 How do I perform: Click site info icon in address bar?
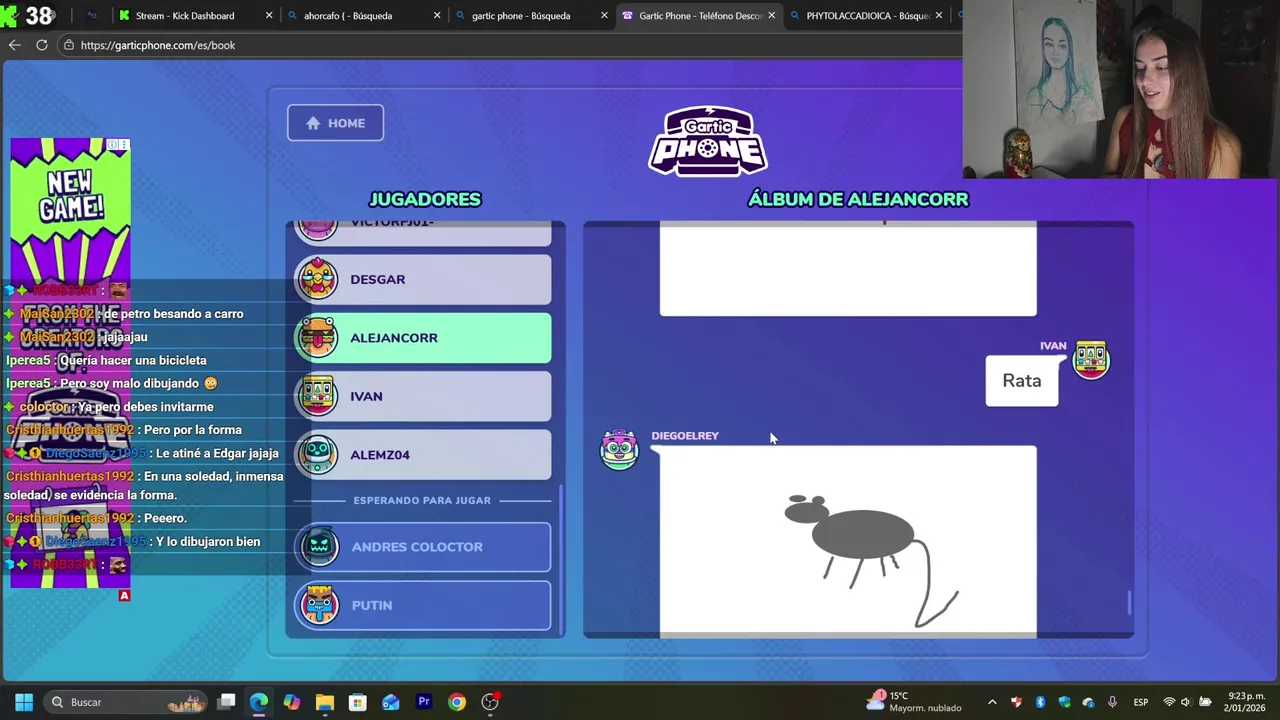point(68,45)
